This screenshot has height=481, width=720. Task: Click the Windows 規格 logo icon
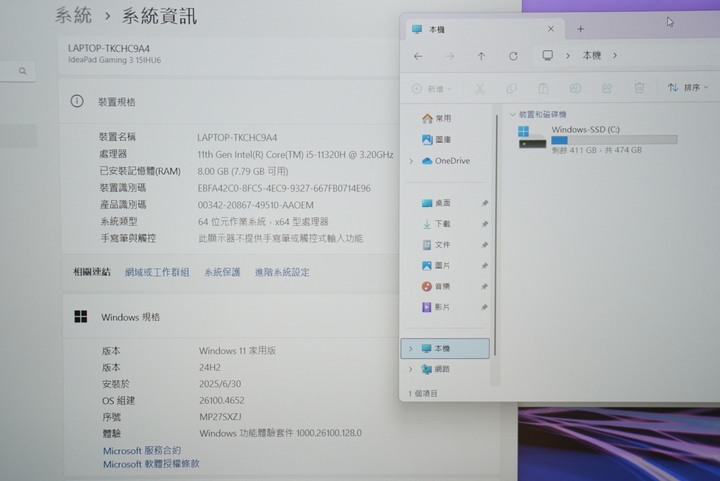pyautogui.click(x=80, y=316)
